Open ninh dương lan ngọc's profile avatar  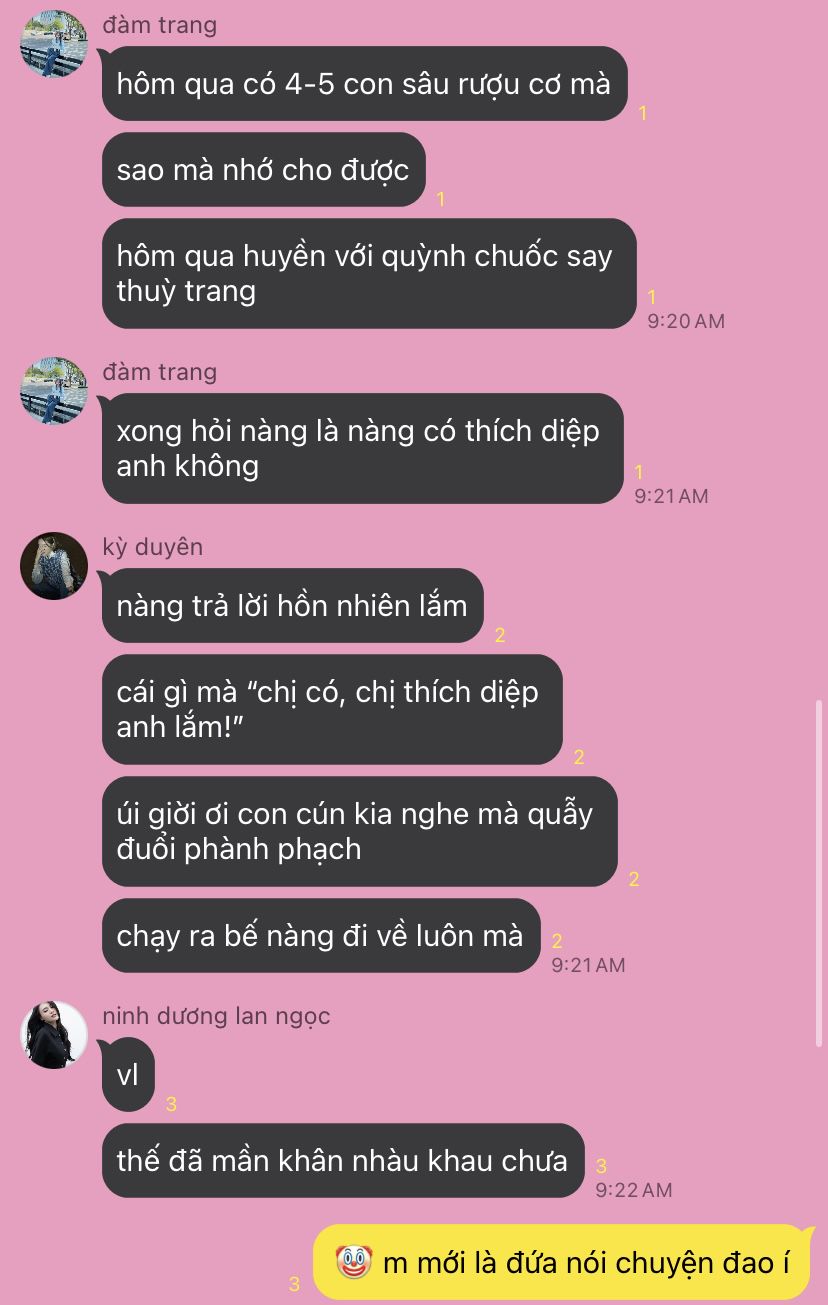pos(54,1035)
